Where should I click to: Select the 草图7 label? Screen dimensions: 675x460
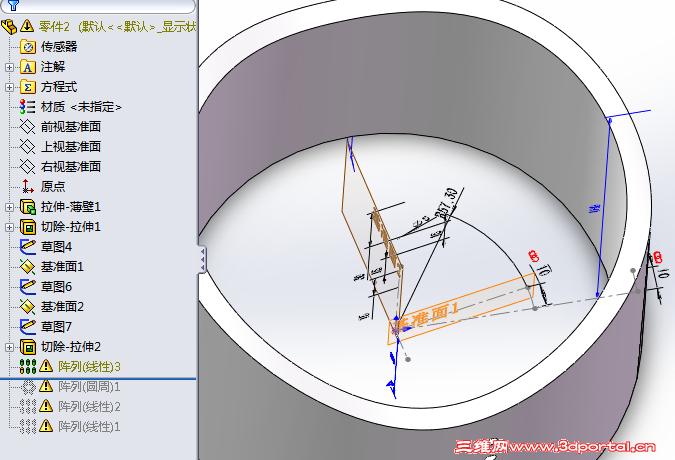[56, 327]
